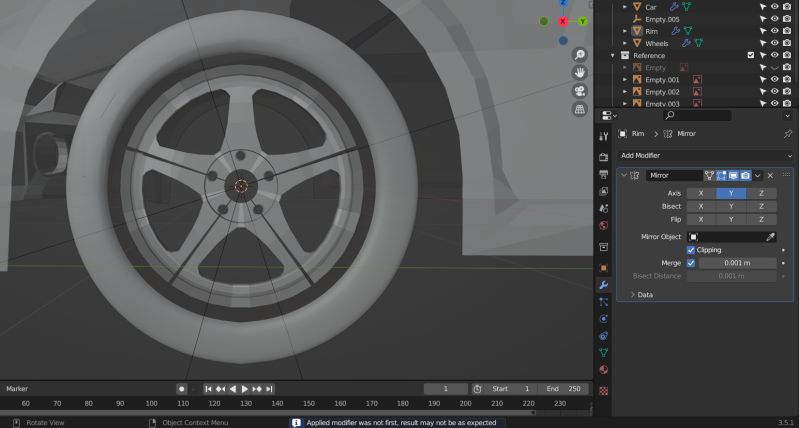The image size is (799, 428).
Task: Jump to the timeline end frame
Action: click(270, 389)
